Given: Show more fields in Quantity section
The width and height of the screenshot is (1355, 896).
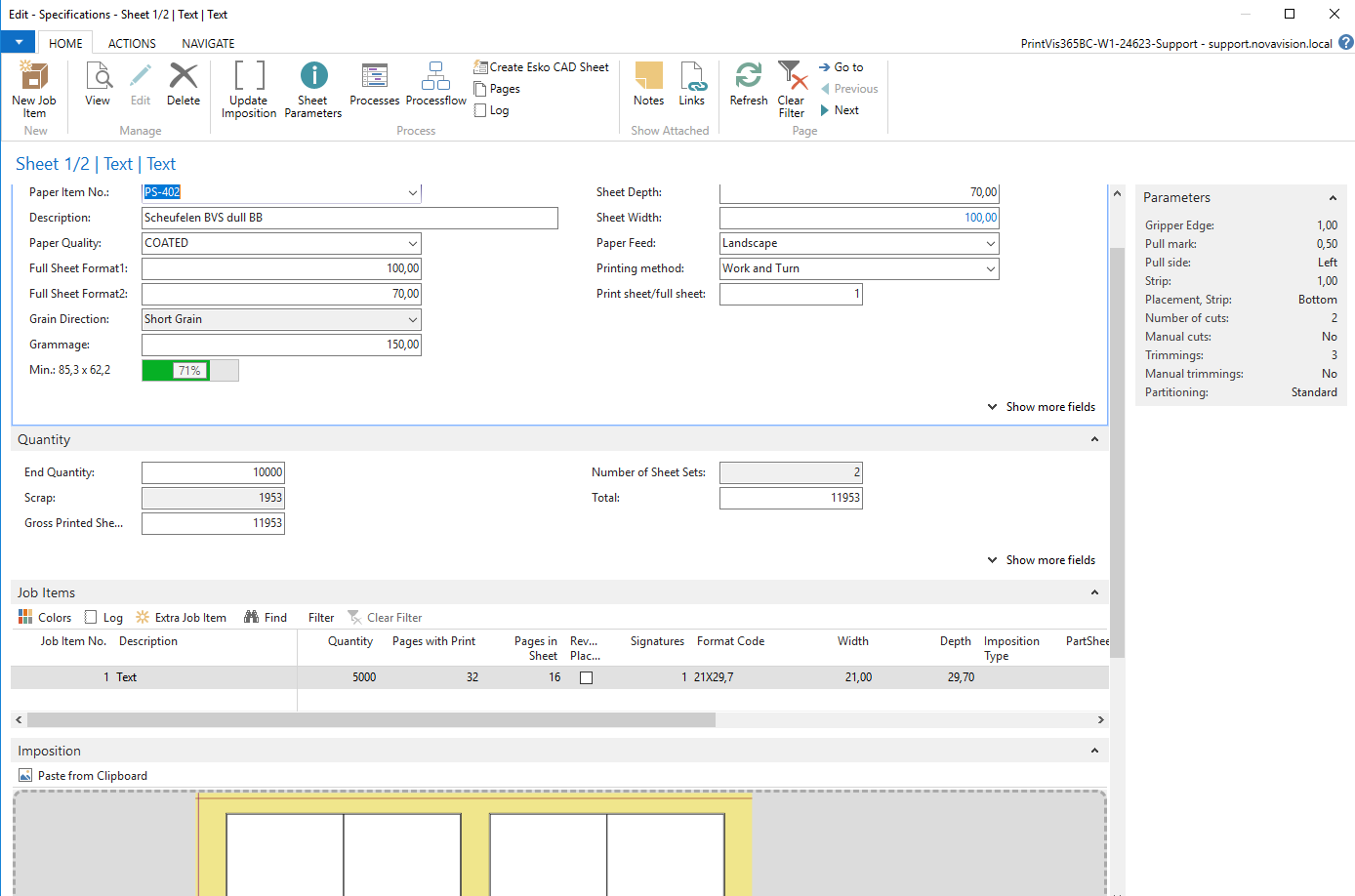Looking at the screenshot, I should coord(1042,560).
